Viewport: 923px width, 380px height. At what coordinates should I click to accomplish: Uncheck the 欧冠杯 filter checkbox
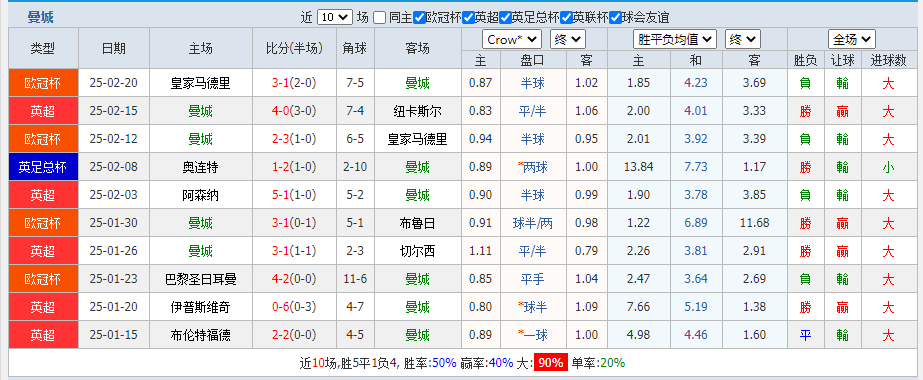coord(419,18)
